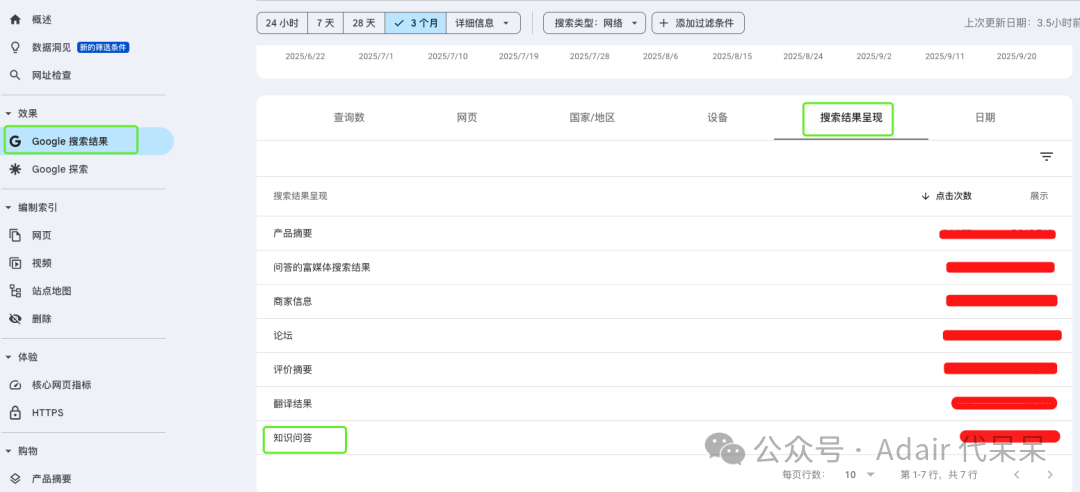The height and width of the screenshot is (492, 1080).
Task: Switch to the 网页 tab
Action: pos(467,118)
